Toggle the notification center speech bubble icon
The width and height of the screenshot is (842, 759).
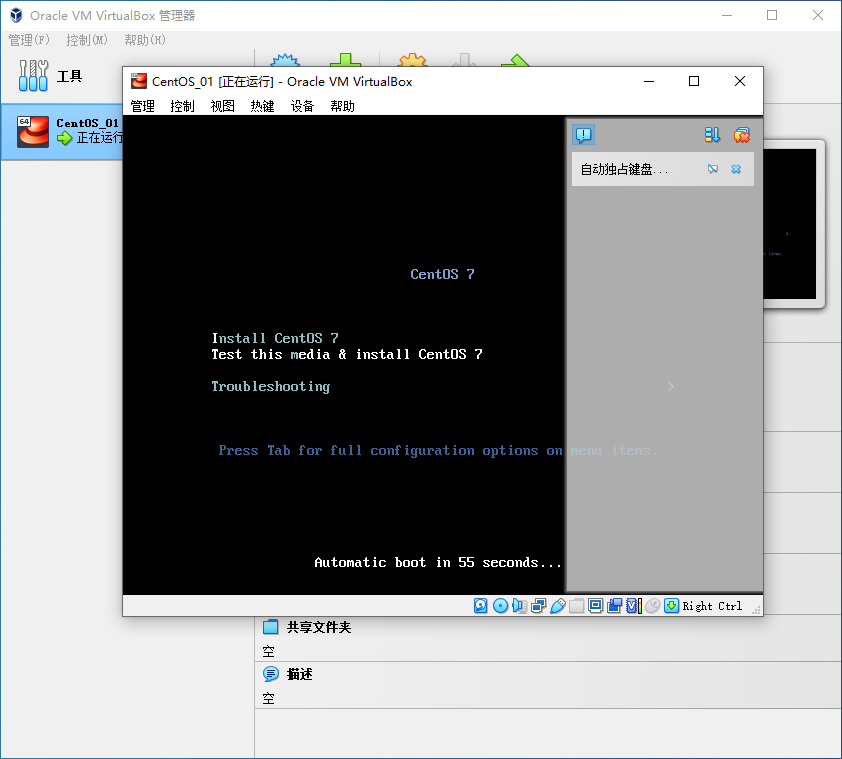point(584,135)
